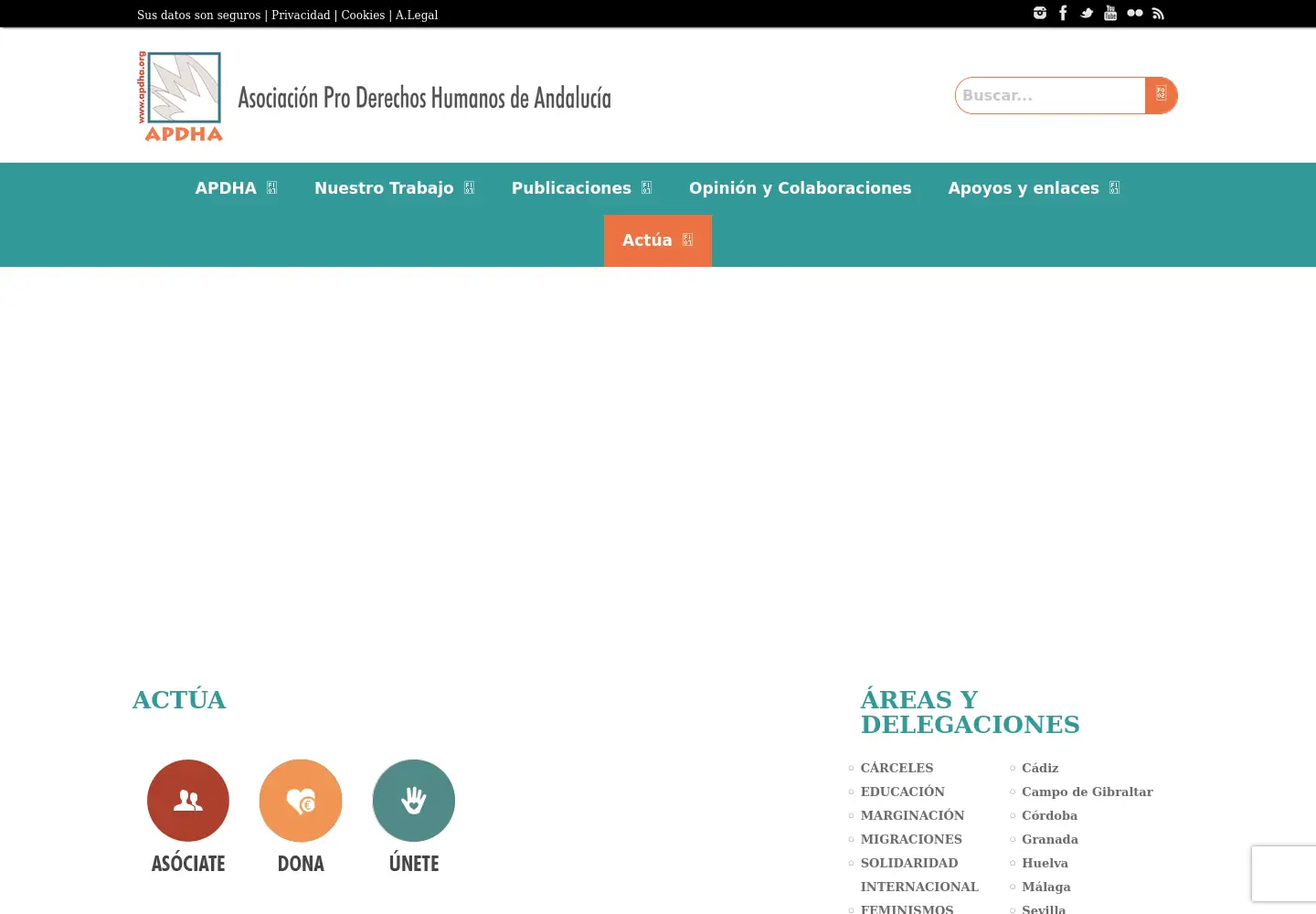The width and height of the screenshot is (1316, 914).
Task: Open the CÁRCELES area link
Action: tap(897, 768)
